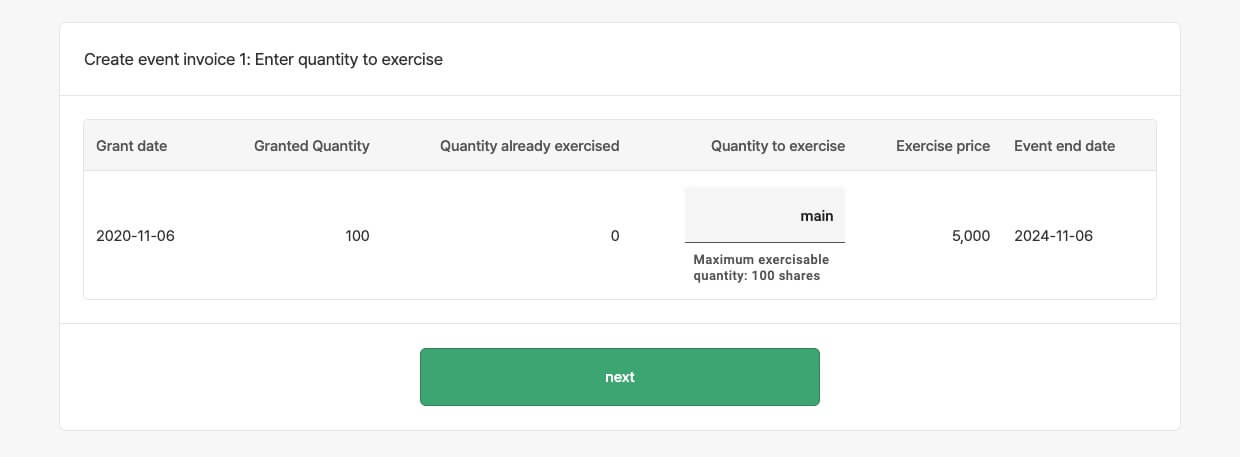Select the grant date 2020-11-06 cell
Screen dimensions: 1240x457
coord(135,236)
